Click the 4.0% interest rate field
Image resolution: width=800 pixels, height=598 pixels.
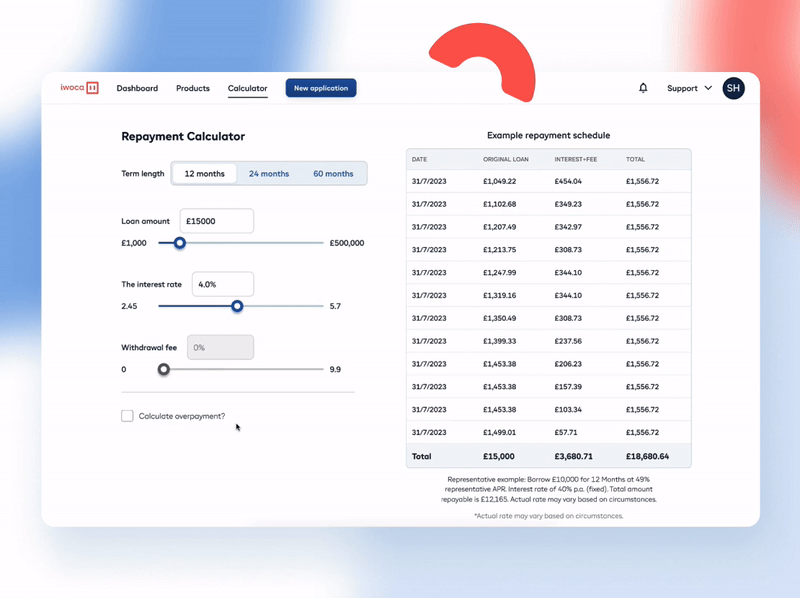click(x=222, y=284)
